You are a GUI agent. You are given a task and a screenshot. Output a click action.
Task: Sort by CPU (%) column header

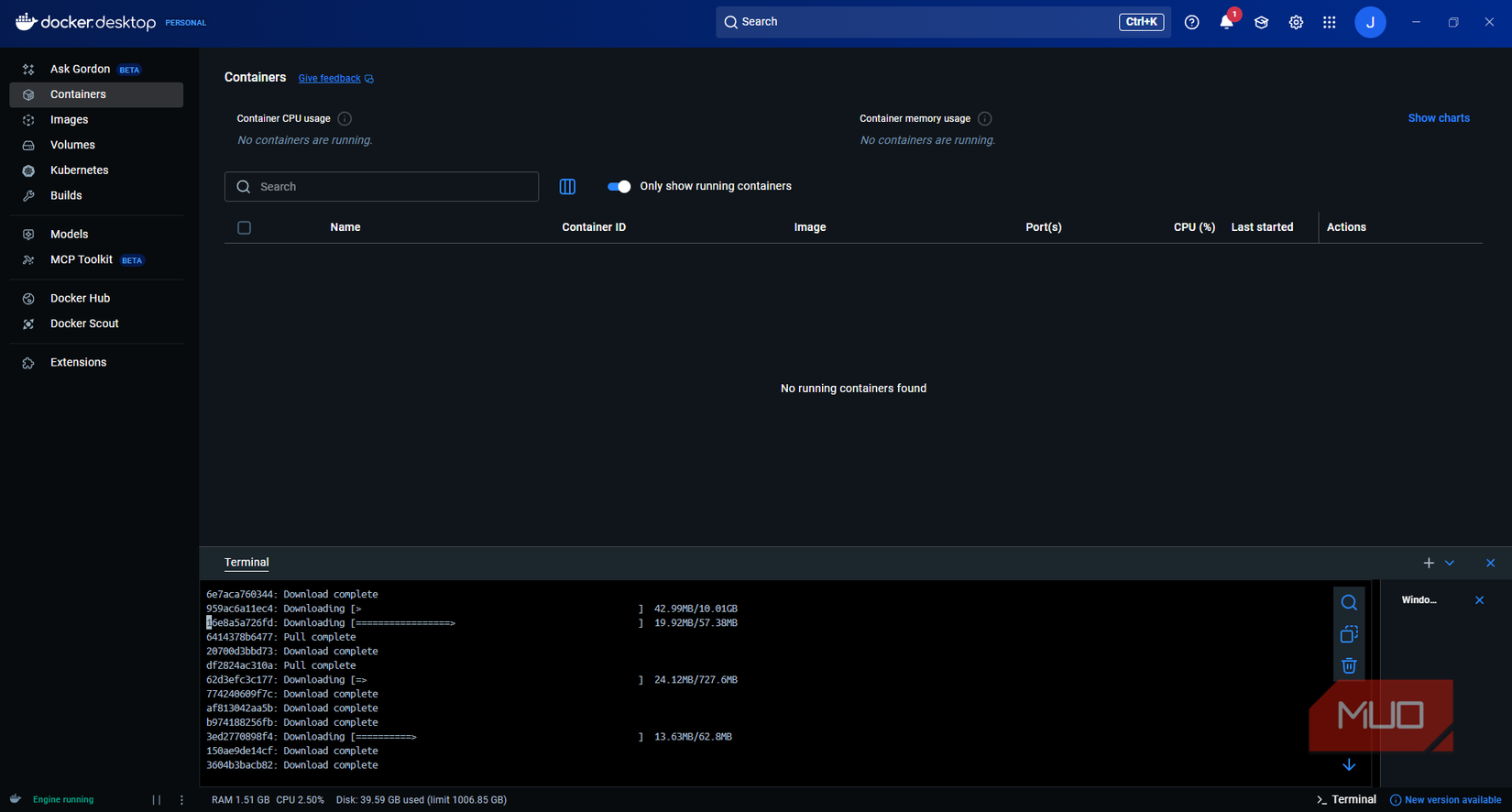tap(1194, 227)
